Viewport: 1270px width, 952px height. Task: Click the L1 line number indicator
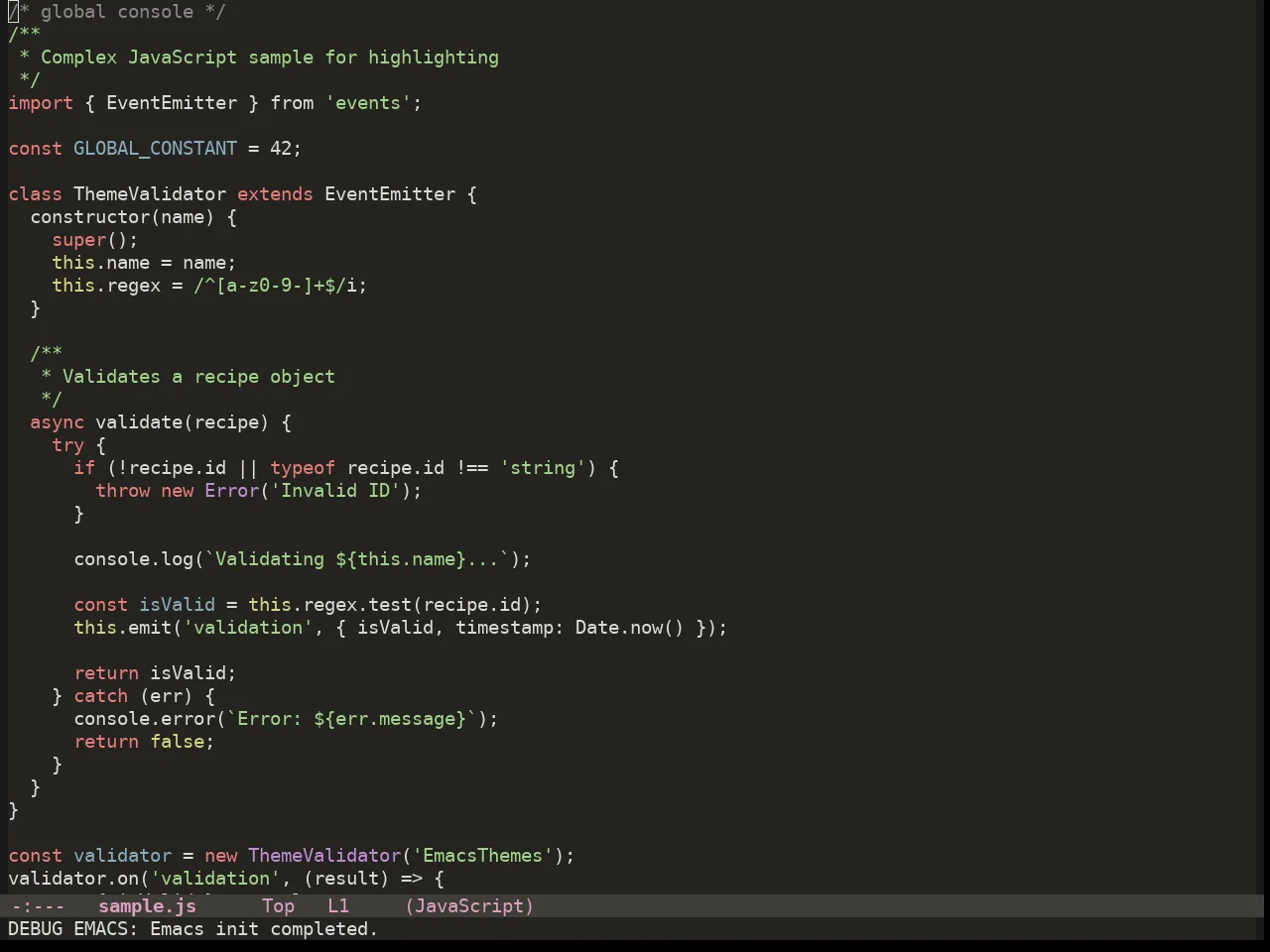point(338,906)
